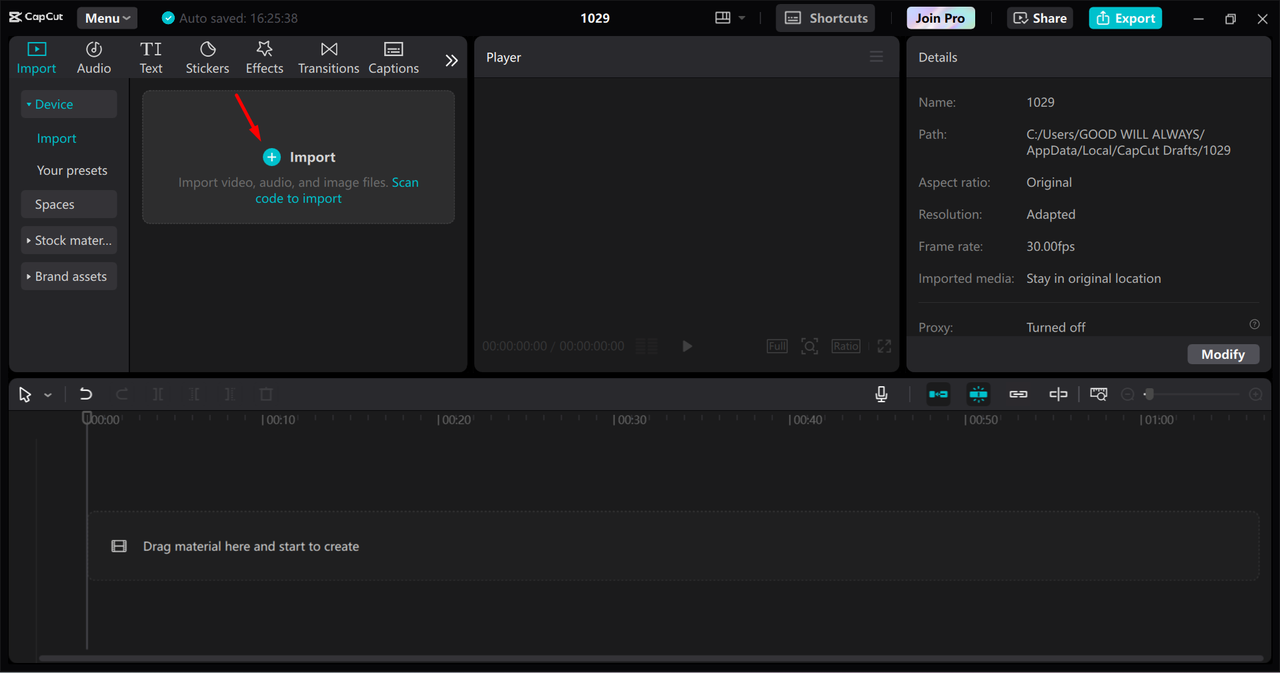This screenshot has width=1280, height=673.
Task: Click the timeline horizontal scrollbar
Action: [651, 658]
